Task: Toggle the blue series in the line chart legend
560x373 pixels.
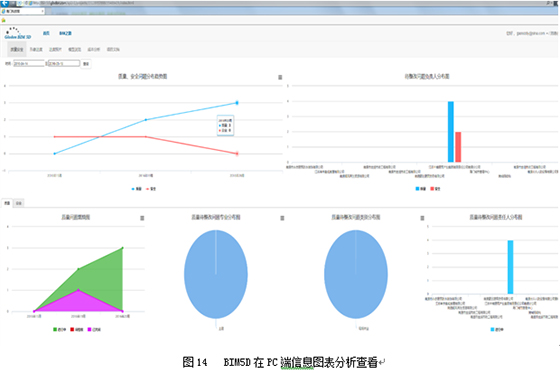Action: (x=136, y=189)
